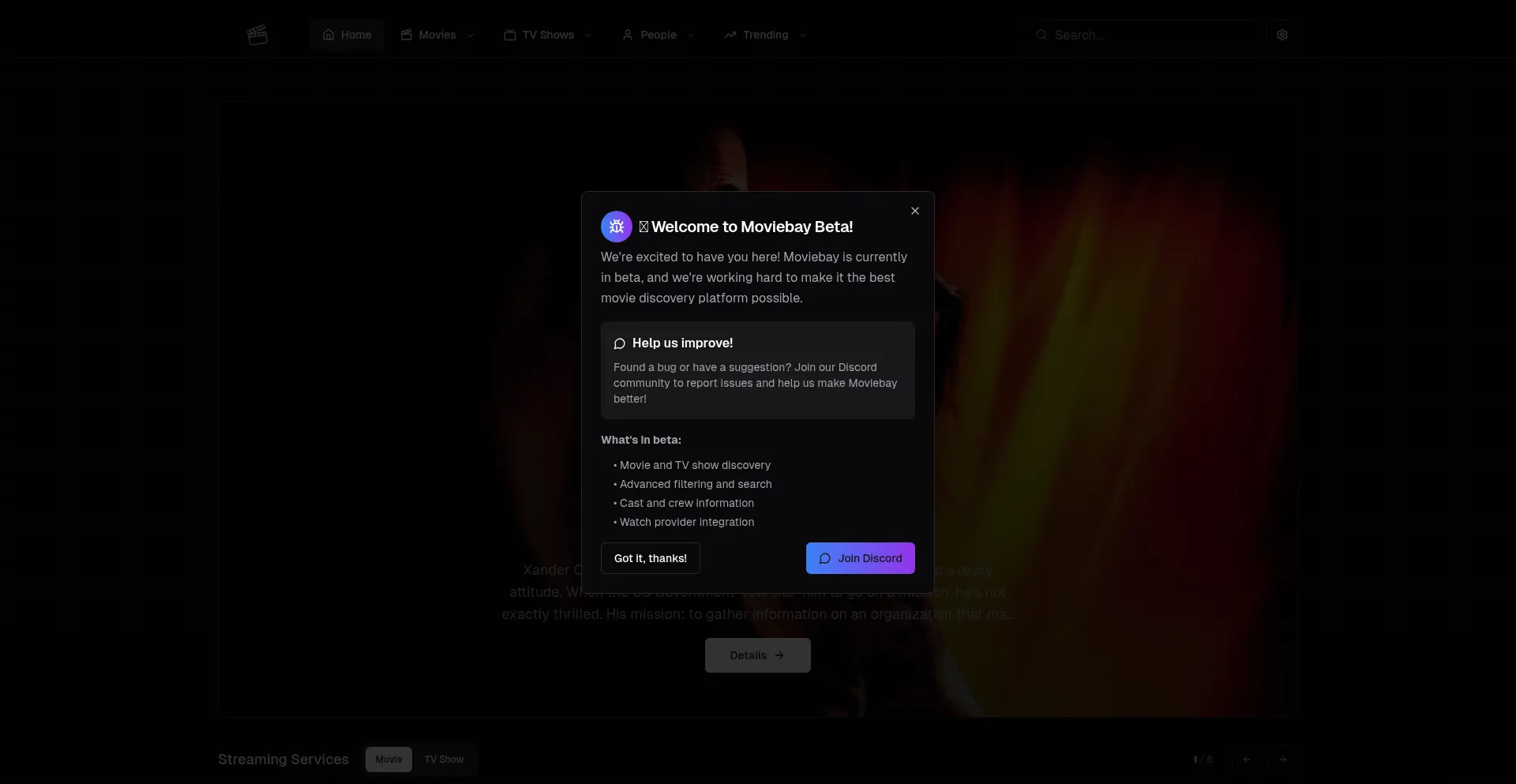Click next arrow in Streaming Services
This screenshot has width=1516, height=784.
(x=1283, y=760)
